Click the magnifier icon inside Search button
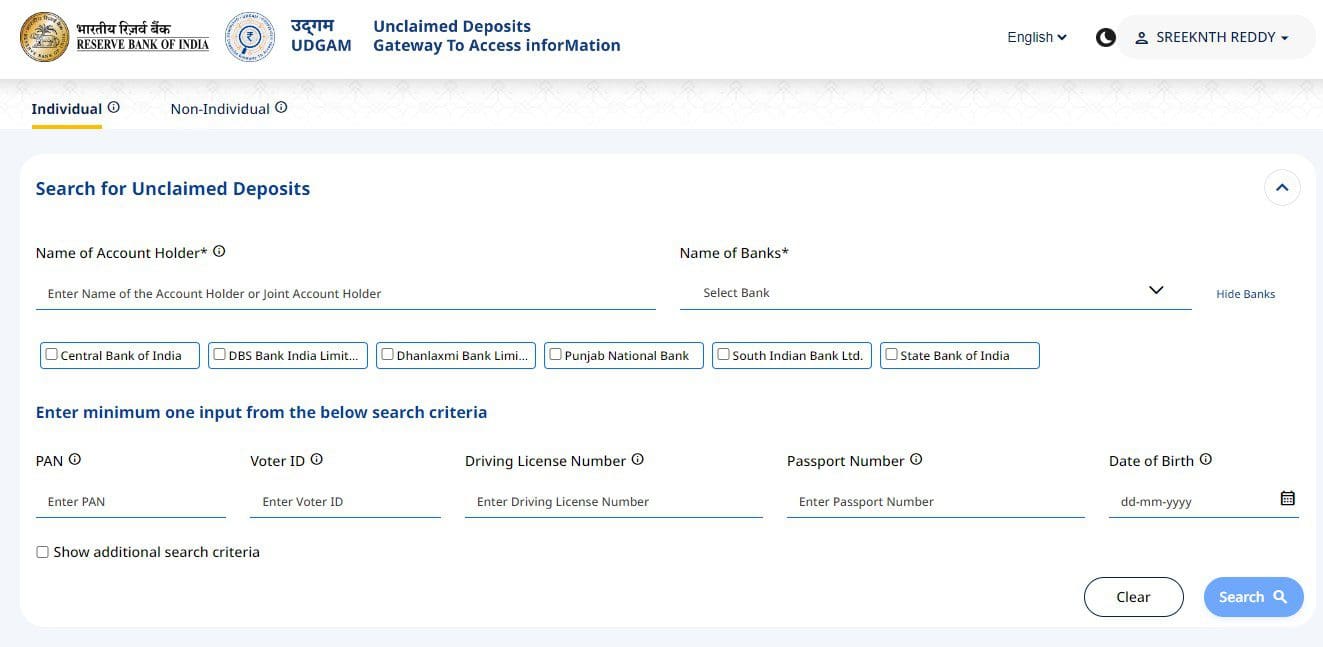Screen dimensions: 1323x647 coord(1282,596)
